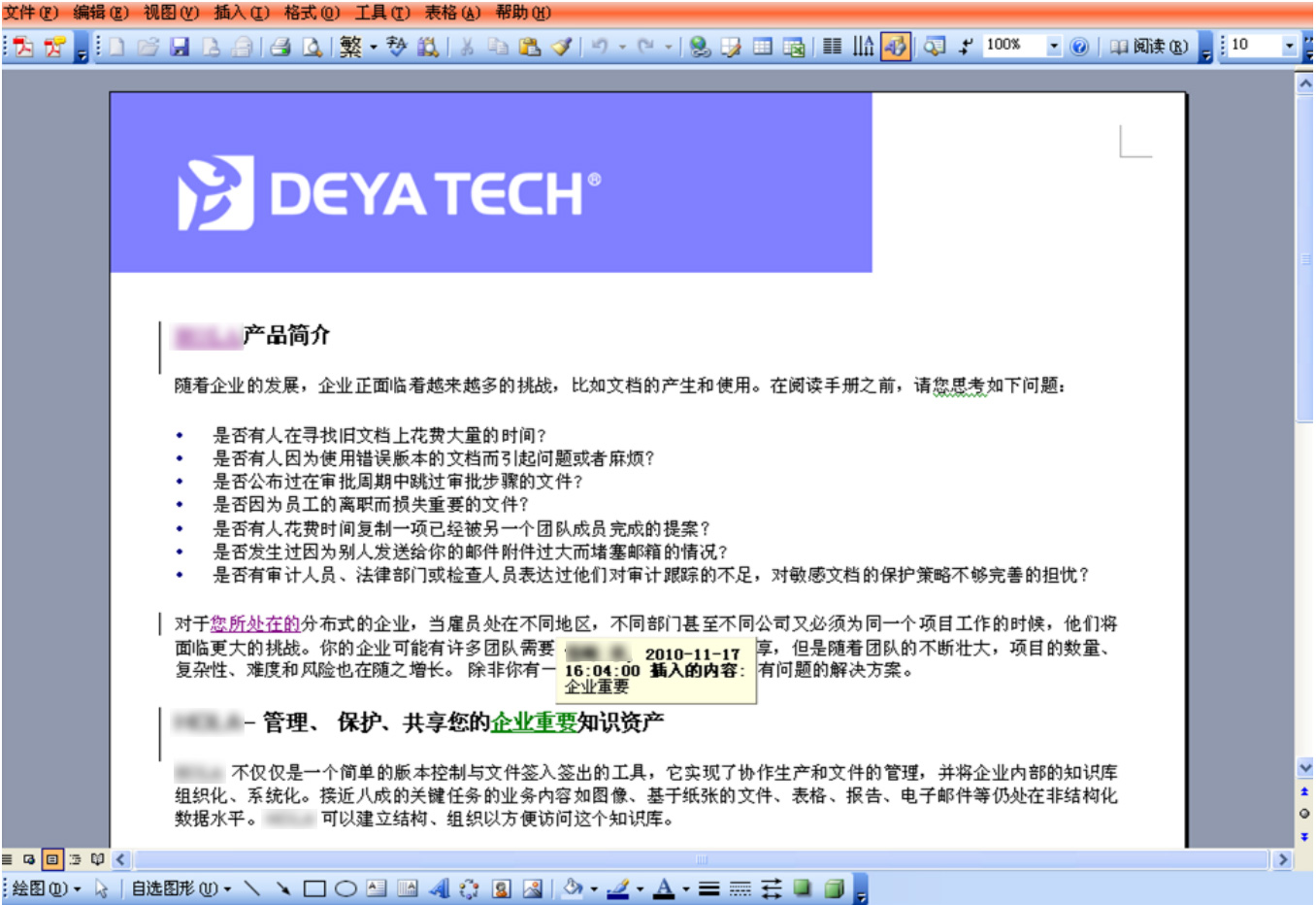Viewport: 1316px width, 905px height.
Task: Click the font color A swatch
Action: coord(664,888)
